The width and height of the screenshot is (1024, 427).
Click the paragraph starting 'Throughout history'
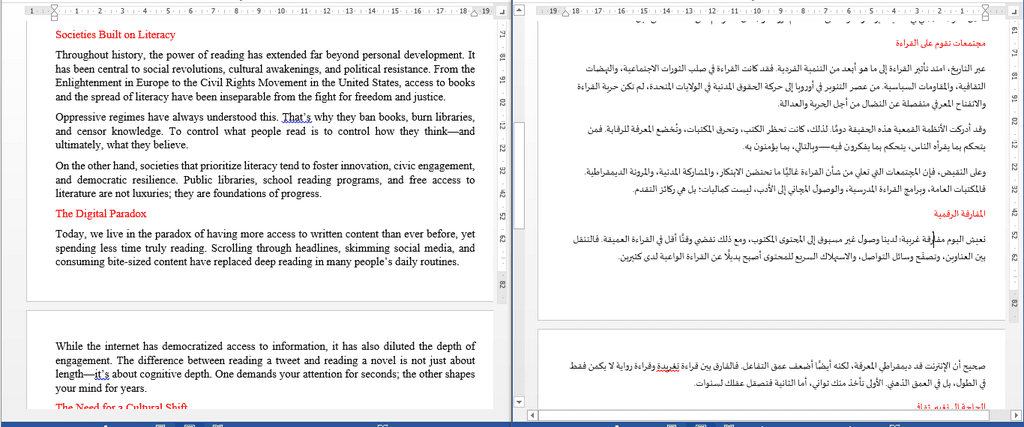265,76
